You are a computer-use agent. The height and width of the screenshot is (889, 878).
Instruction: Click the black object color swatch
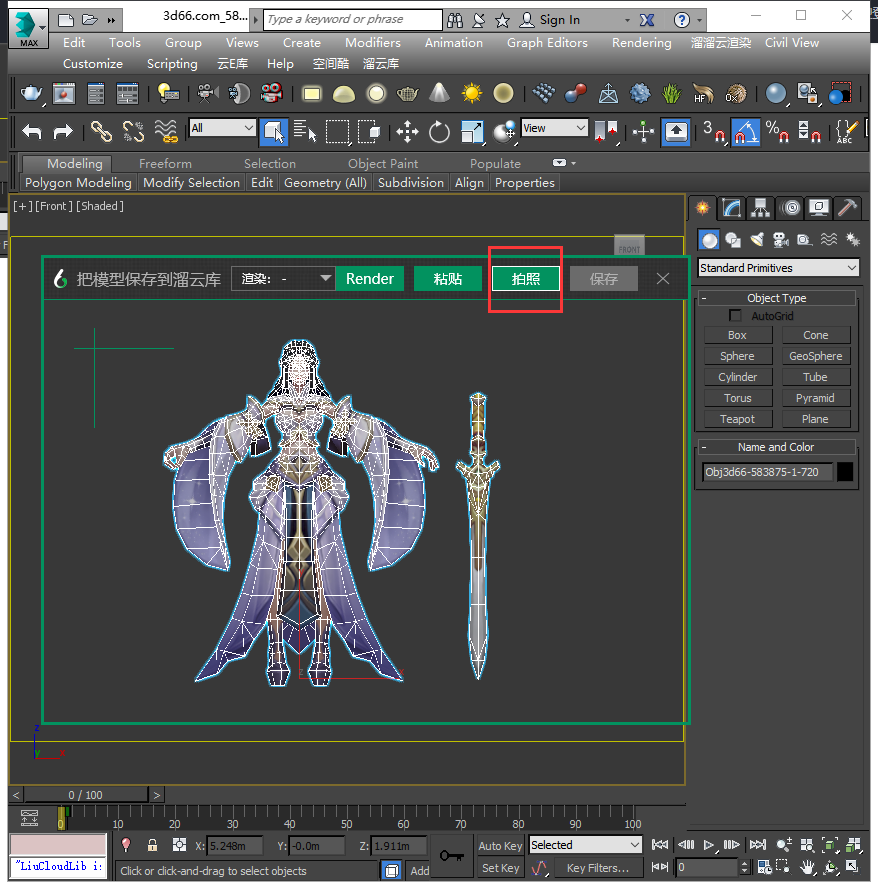tap(845, 472)
